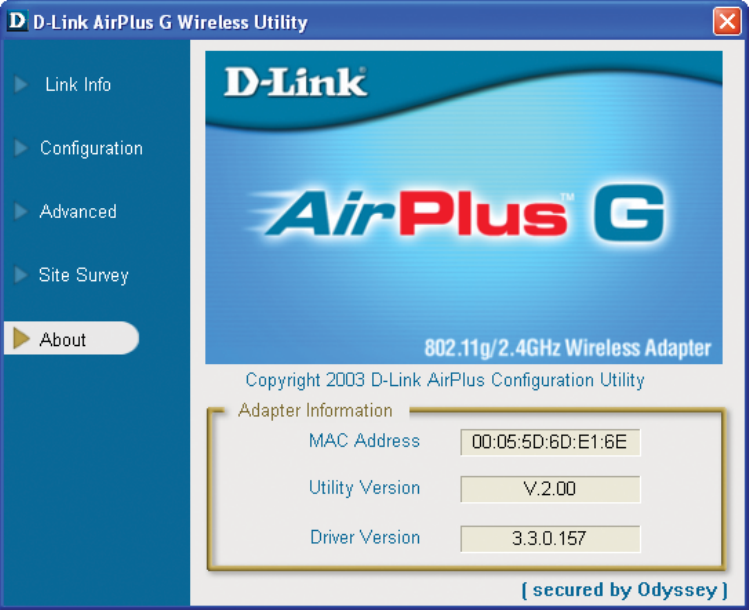
Task: Click the arrow icon beside Link Info
Action: [21, 85]
